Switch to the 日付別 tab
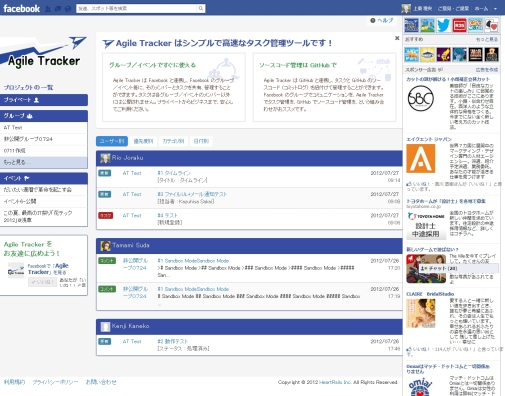 pyautogui.click(x=201, y=141)
